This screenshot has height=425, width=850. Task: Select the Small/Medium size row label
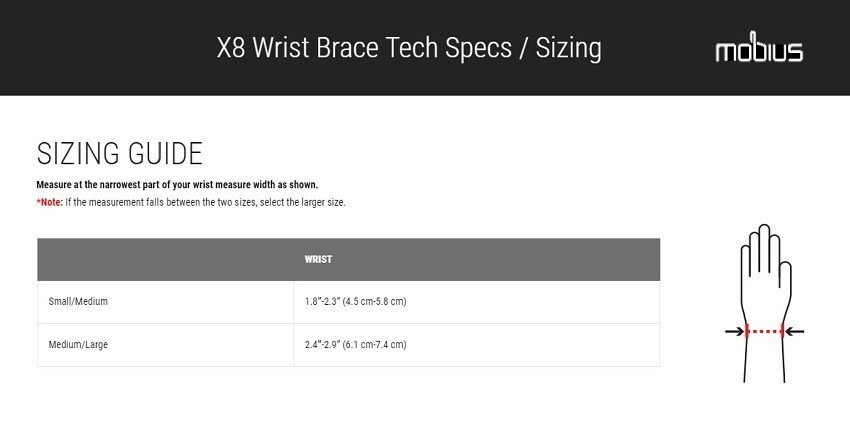(78, 302)
